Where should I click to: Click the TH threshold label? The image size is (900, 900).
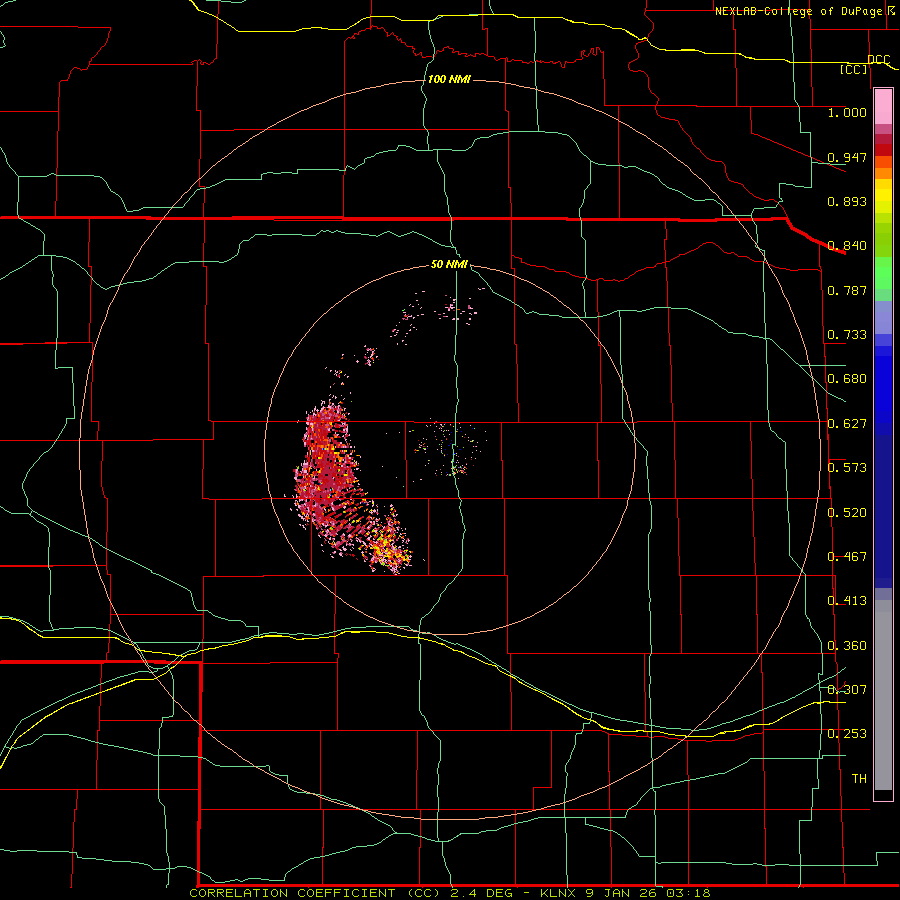[859, 779]
